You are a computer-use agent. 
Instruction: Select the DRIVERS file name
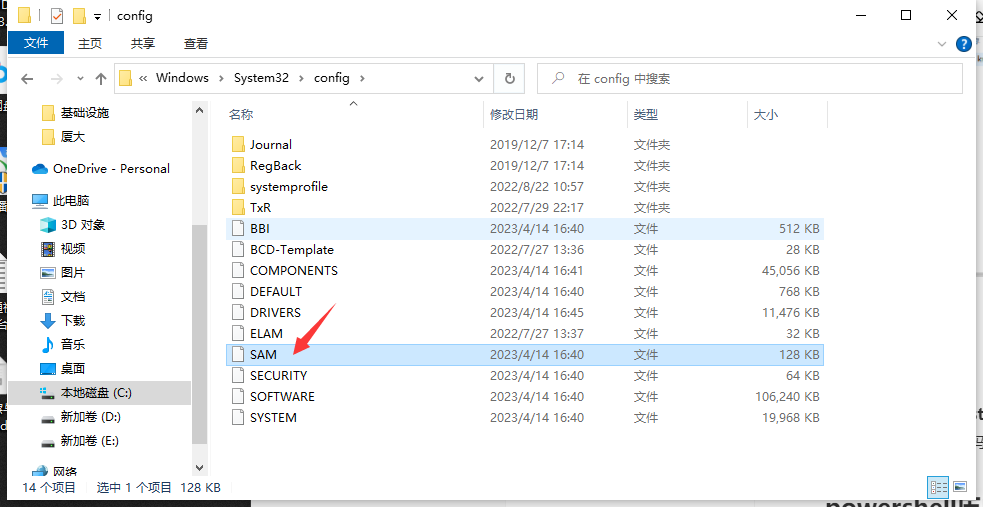pyautogui.click(x=275, y=313)
